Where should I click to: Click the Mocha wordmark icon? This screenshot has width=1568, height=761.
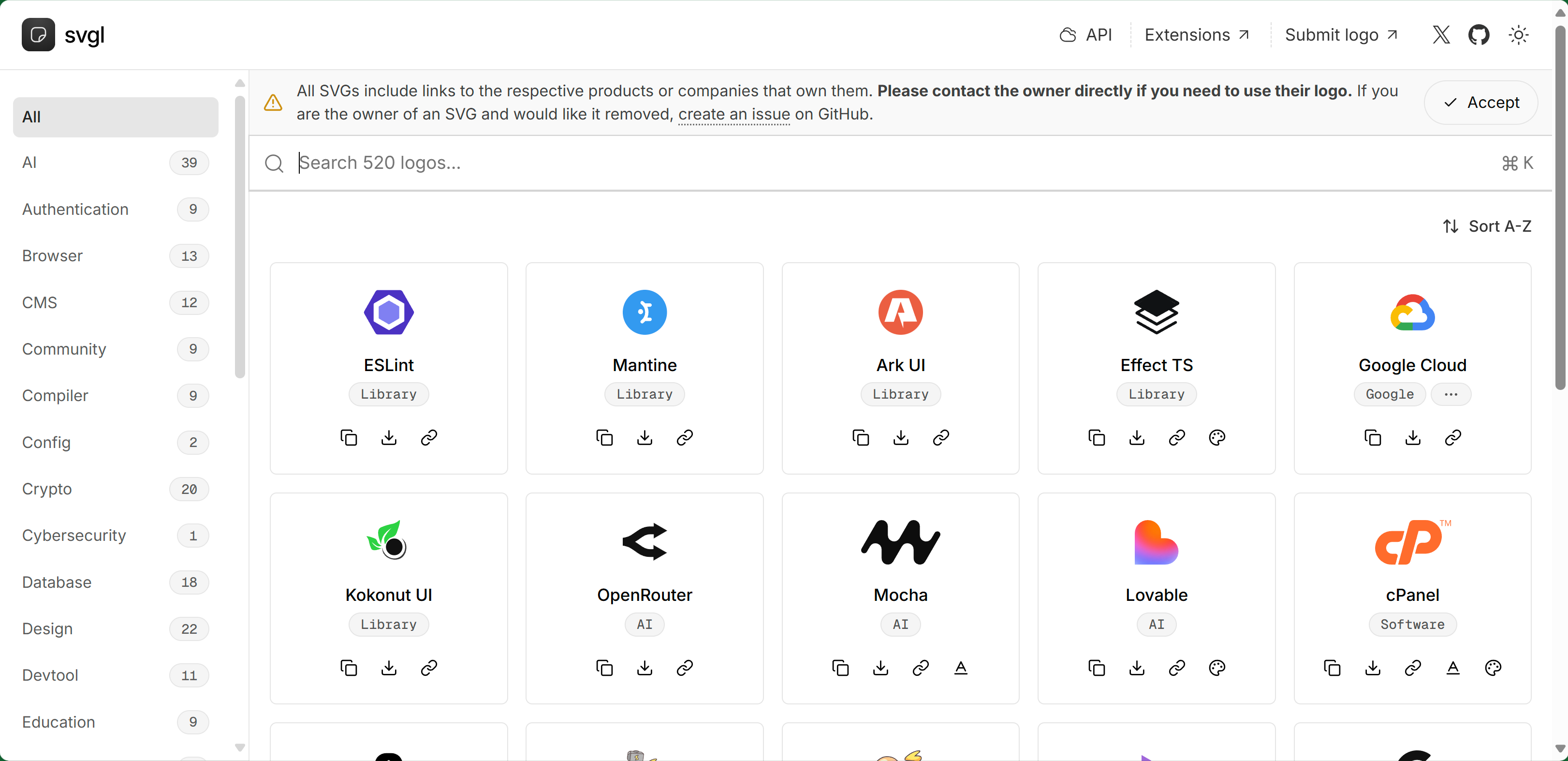pyautogui.click(x=961, y=668)
